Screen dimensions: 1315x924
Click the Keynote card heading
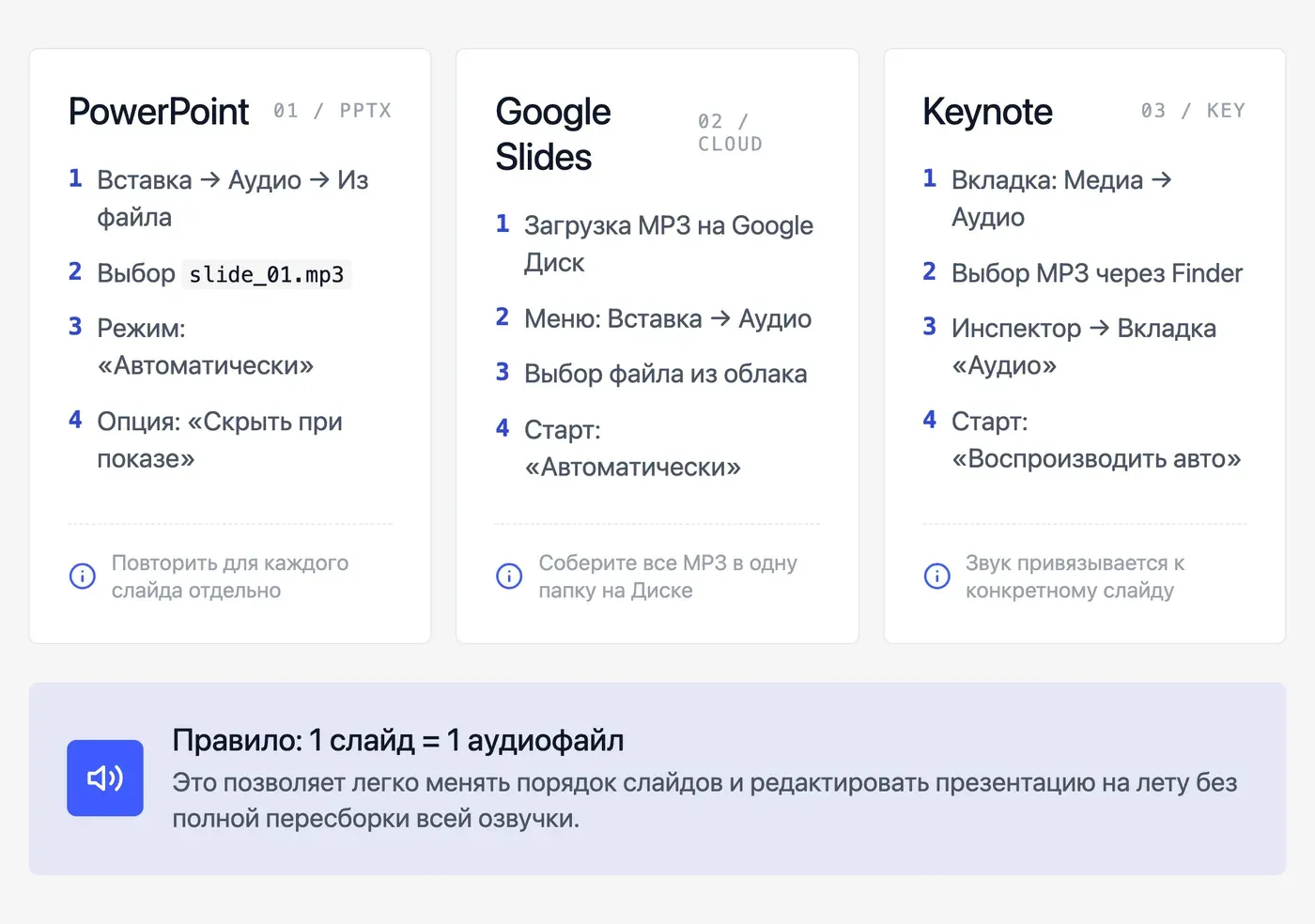pos(987,112)
